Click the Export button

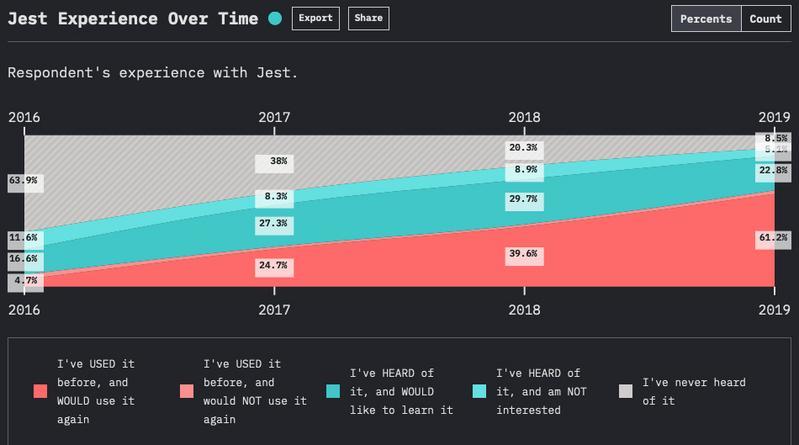point(315,18)
